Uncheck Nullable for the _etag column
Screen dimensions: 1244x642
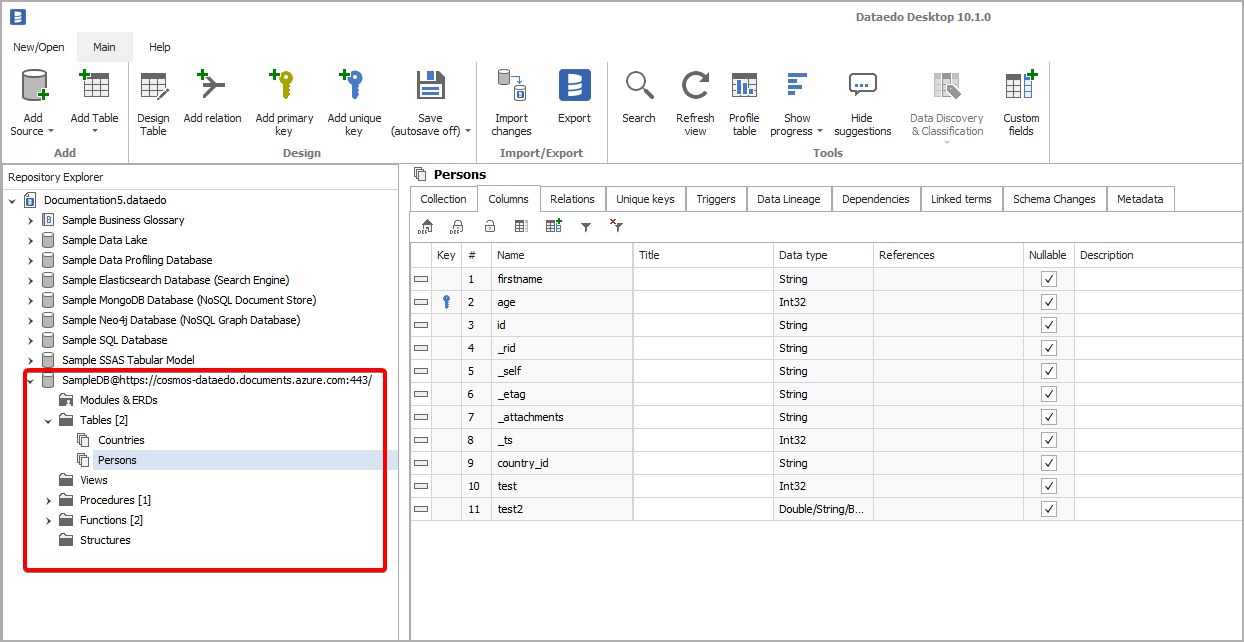pos(1048,393)
